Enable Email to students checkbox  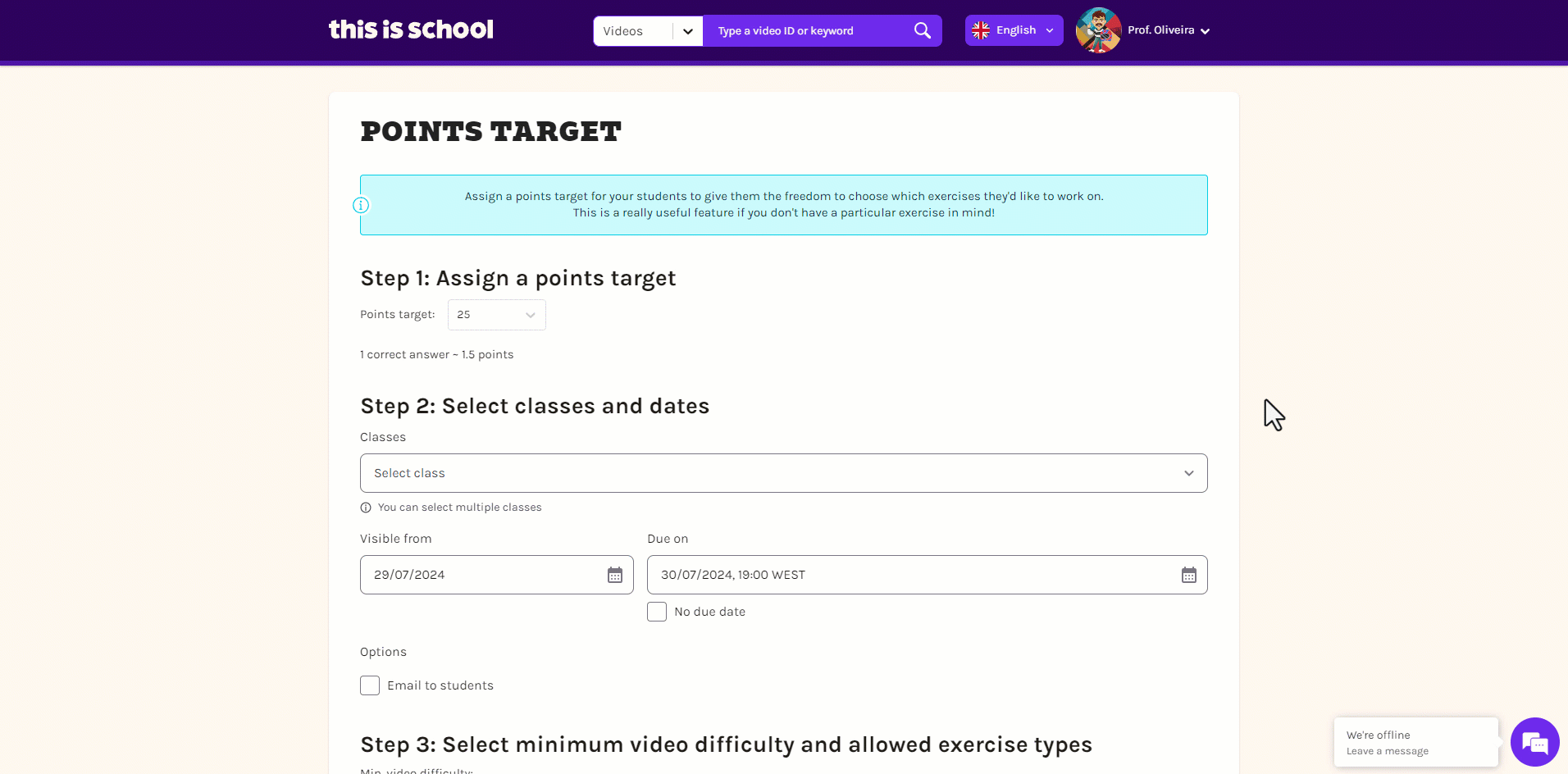(x=370, y=685)
